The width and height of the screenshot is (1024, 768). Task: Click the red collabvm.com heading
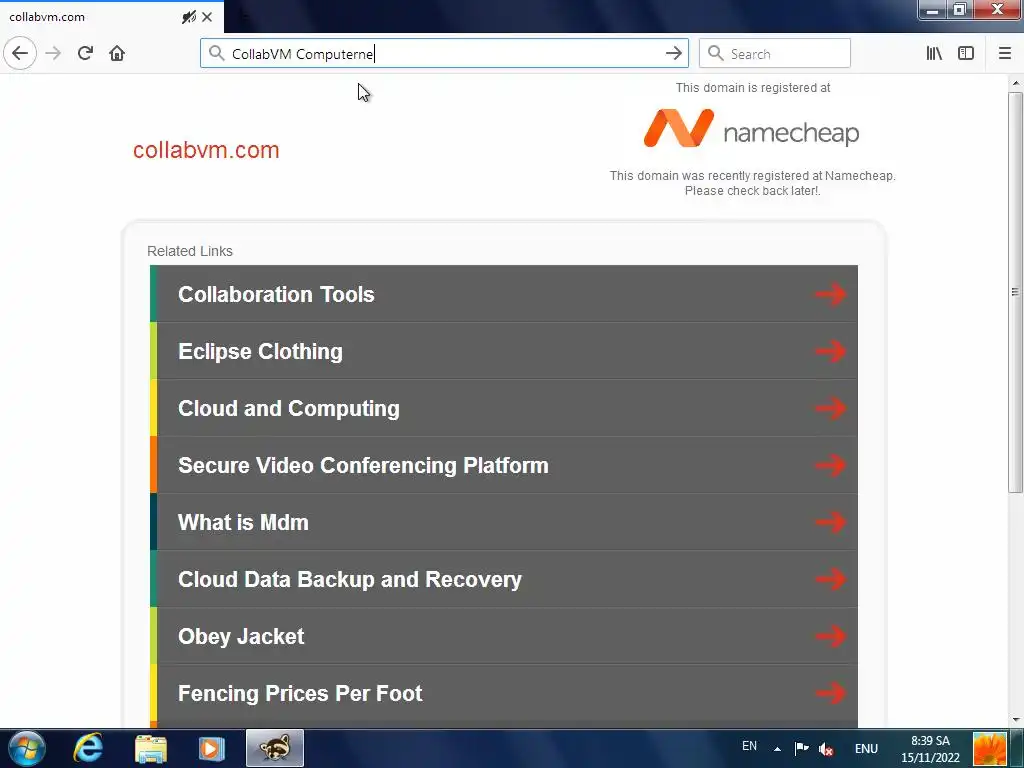point(206,150)
